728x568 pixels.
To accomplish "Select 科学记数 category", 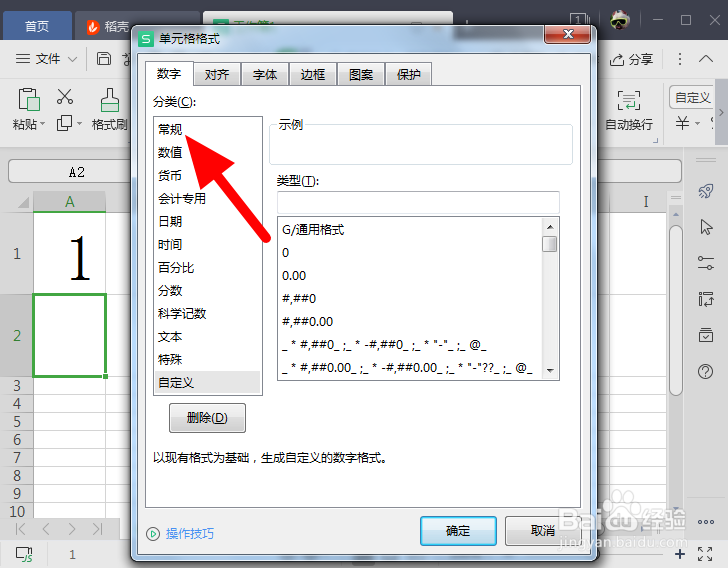I will point(207,313).
